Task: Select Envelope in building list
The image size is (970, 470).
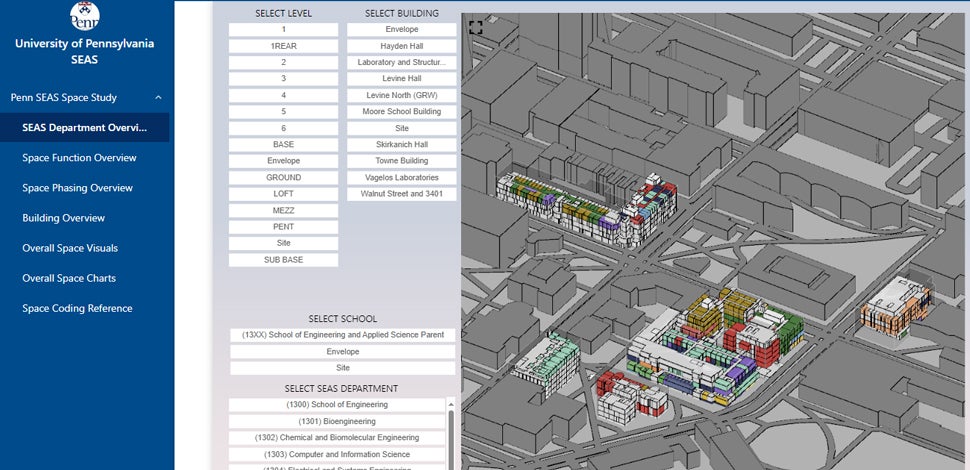Action: tap(401, 30)
